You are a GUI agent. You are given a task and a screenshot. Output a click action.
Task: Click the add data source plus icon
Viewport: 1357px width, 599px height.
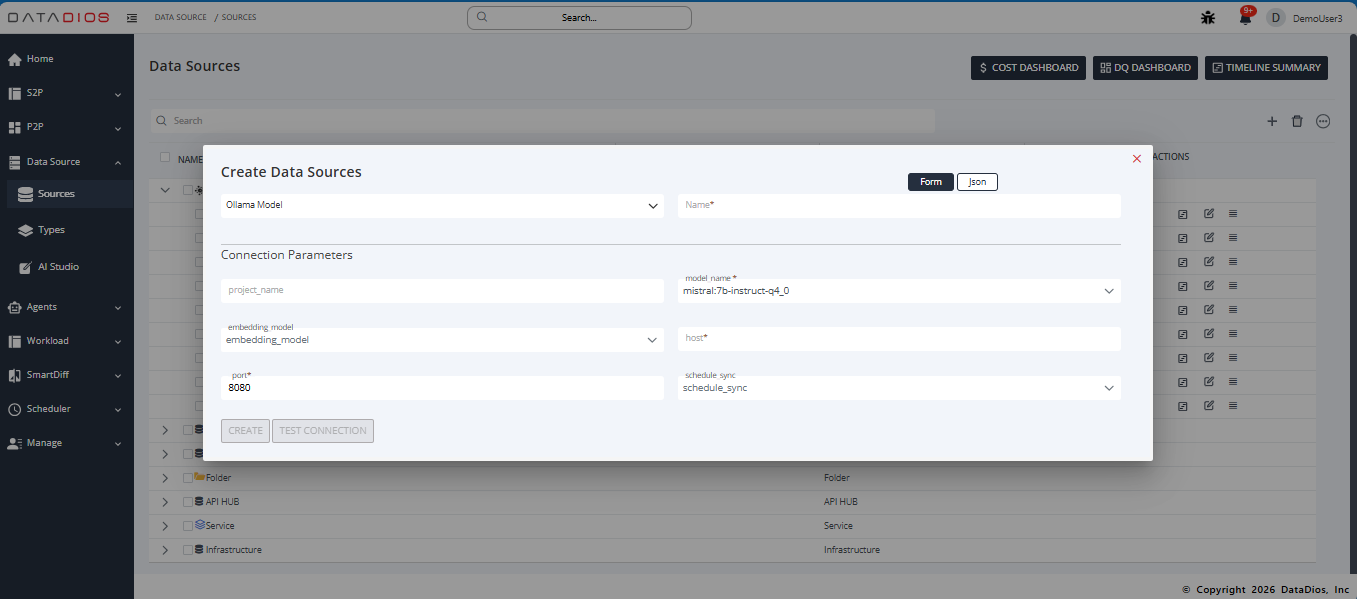(1272, 121)
